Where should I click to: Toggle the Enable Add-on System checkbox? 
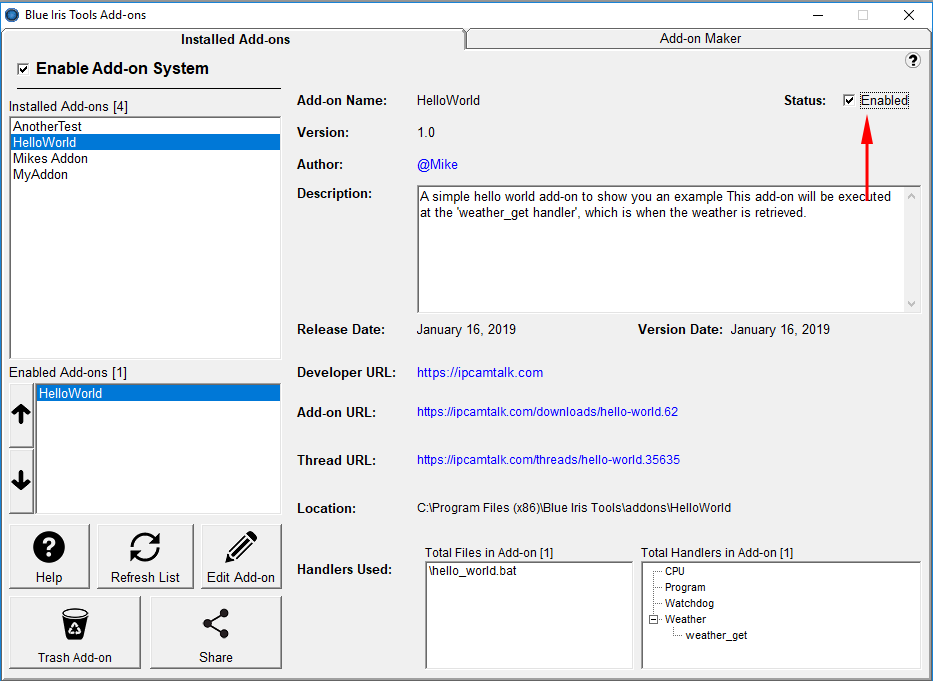point(23,69)
